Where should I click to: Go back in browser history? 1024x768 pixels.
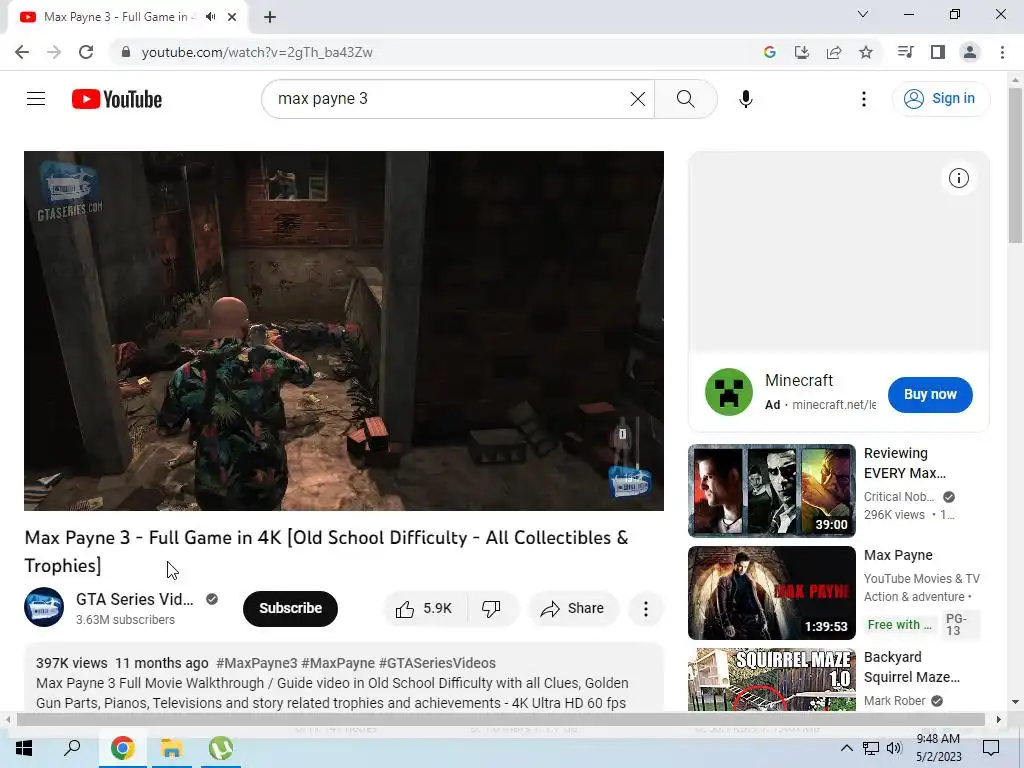coord(22,52)
